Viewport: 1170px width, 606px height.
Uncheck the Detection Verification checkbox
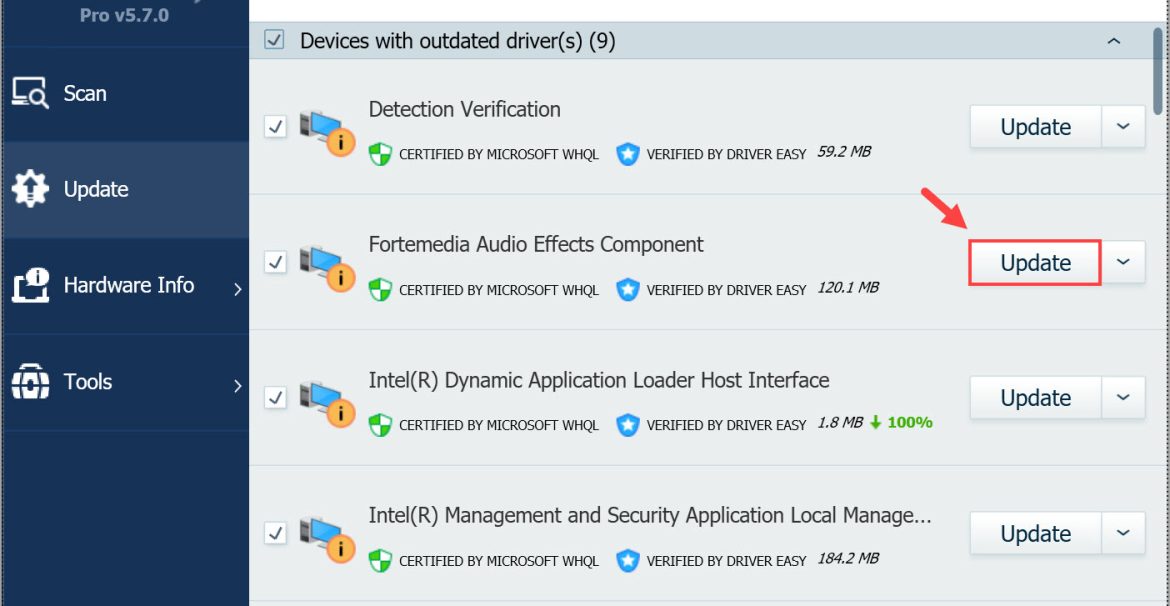pyautogui.click(x=275, y=127)
